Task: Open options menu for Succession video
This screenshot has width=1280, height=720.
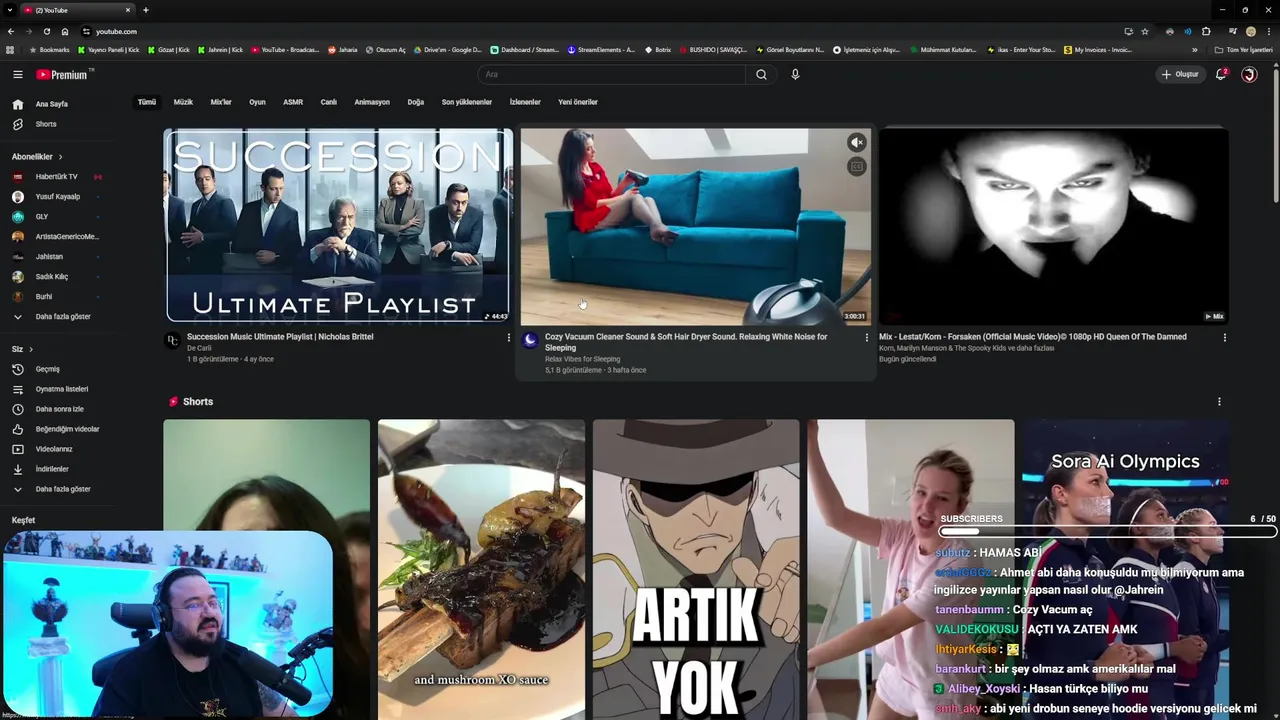Action: pos(508,338)
